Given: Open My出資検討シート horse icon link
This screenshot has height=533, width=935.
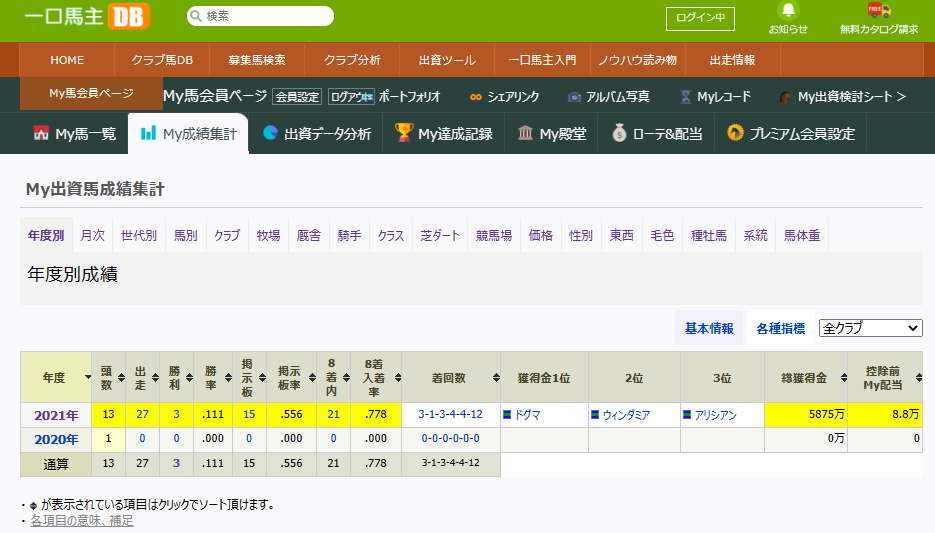Looking at the screenshot, I should click(x=843, y=97).
